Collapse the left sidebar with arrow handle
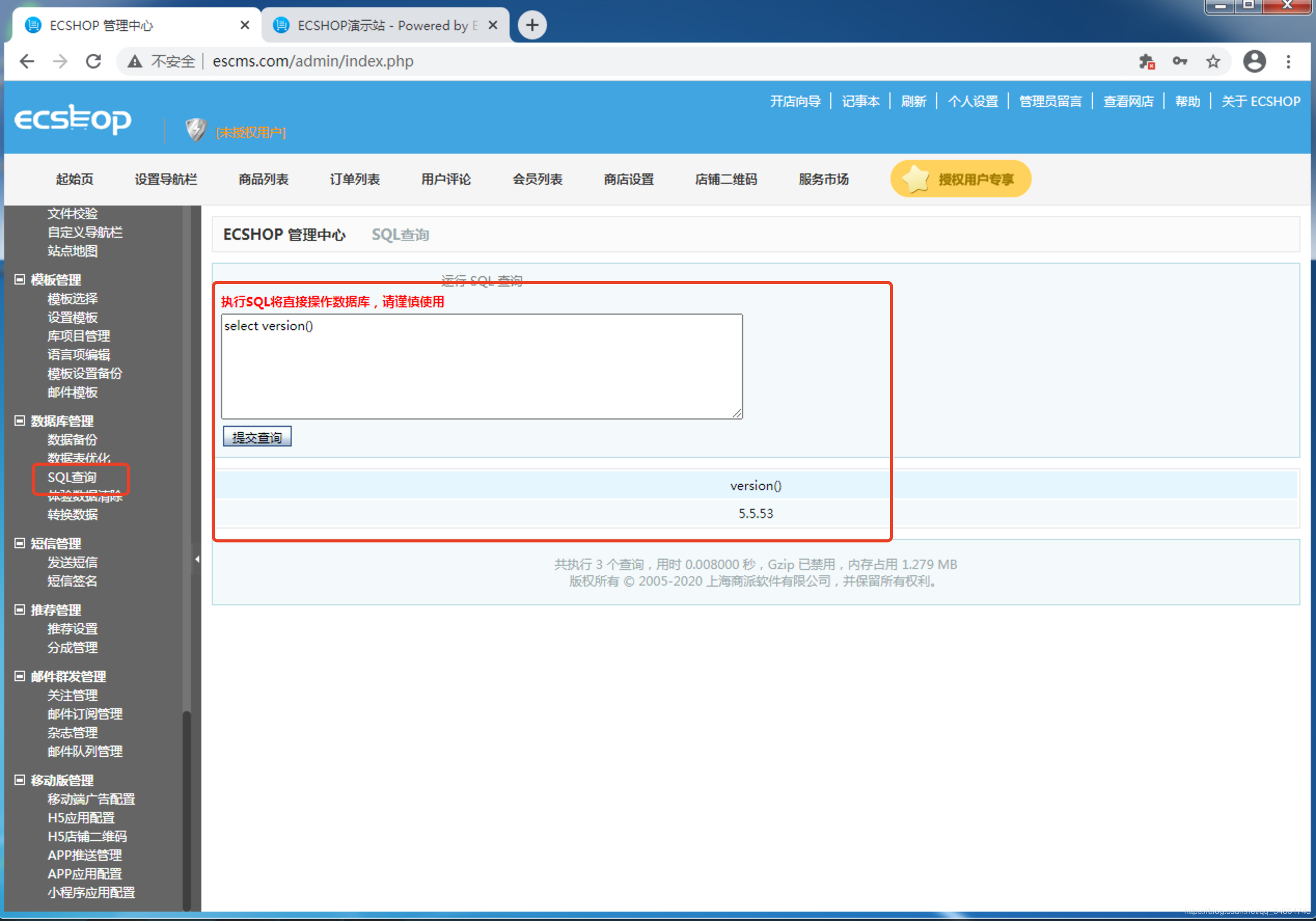 click(x=197, y=559)
